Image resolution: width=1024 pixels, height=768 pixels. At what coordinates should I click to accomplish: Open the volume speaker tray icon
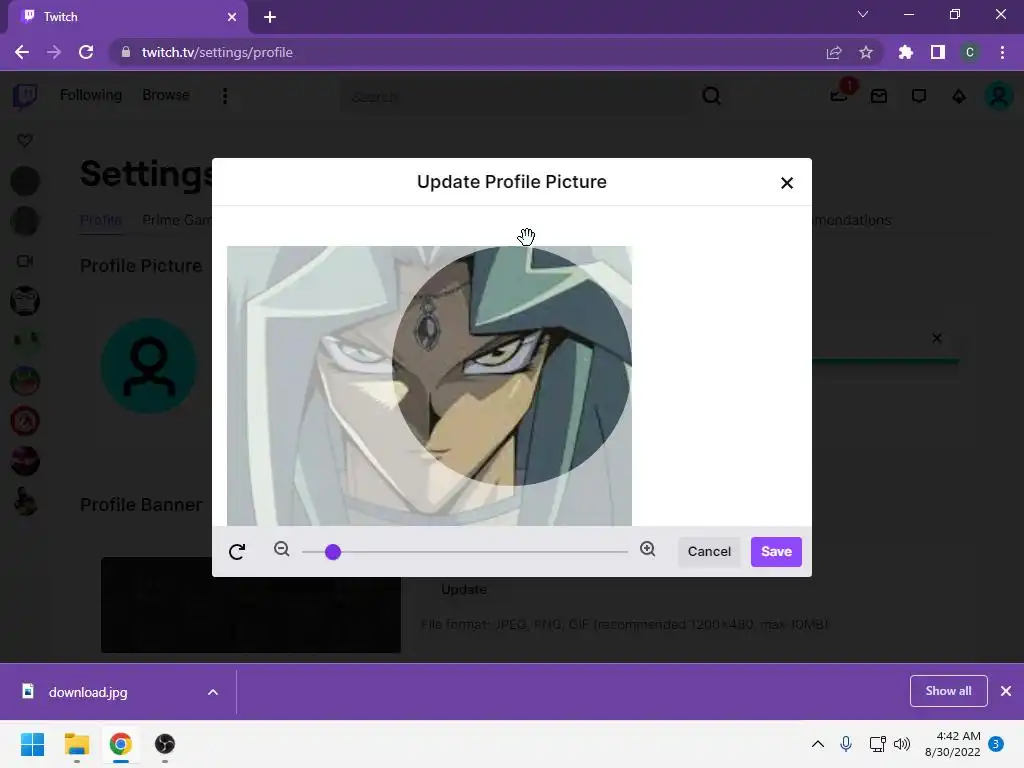coord(902,744)
